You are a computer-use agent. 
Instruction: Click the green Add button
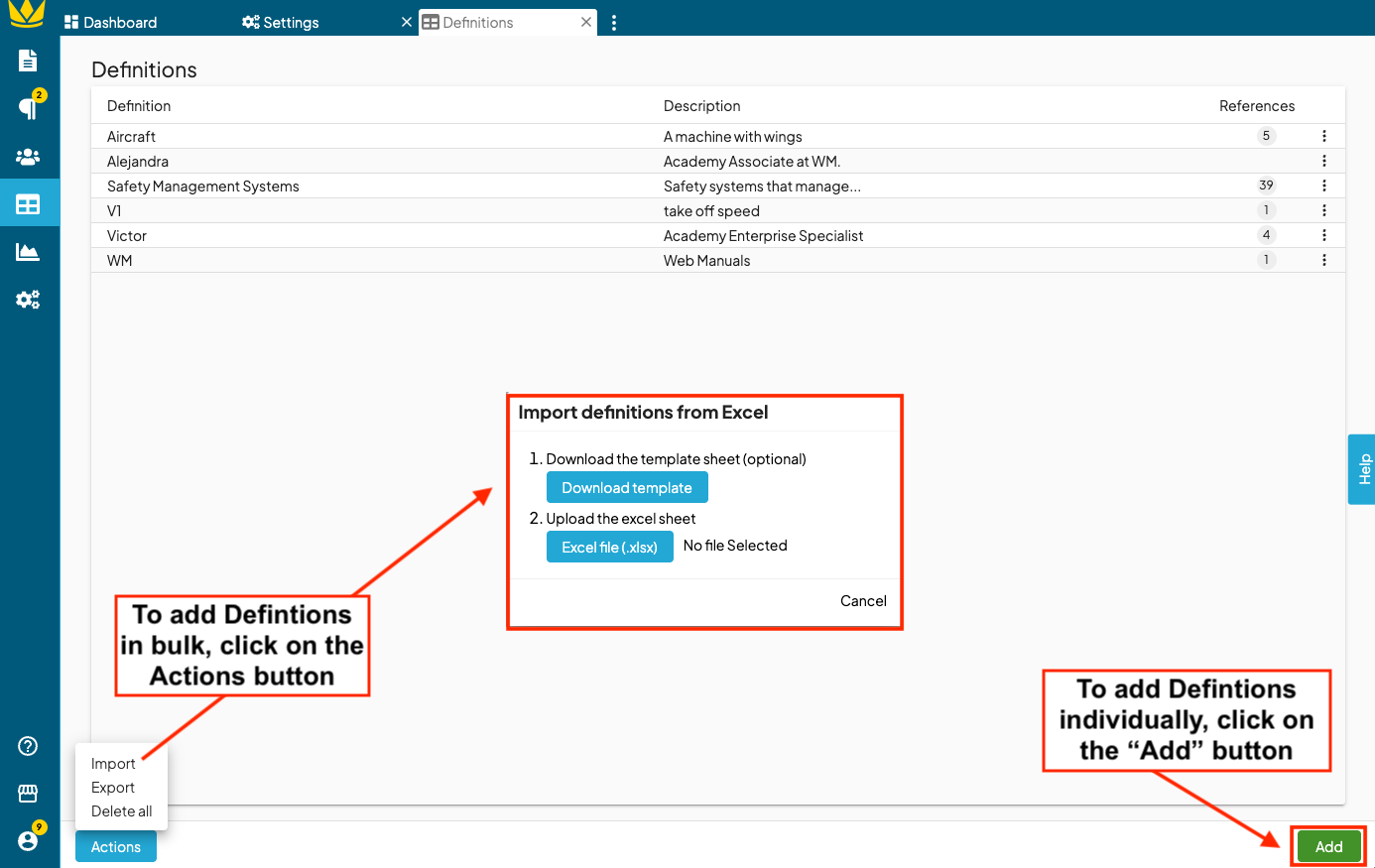(x=1328, y=847)
